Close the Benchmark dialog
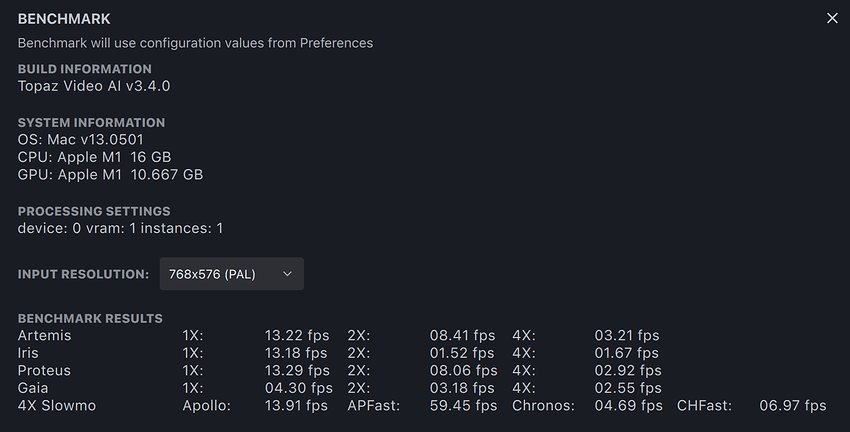This screenshot has height=432, width=850. (831, 19)
